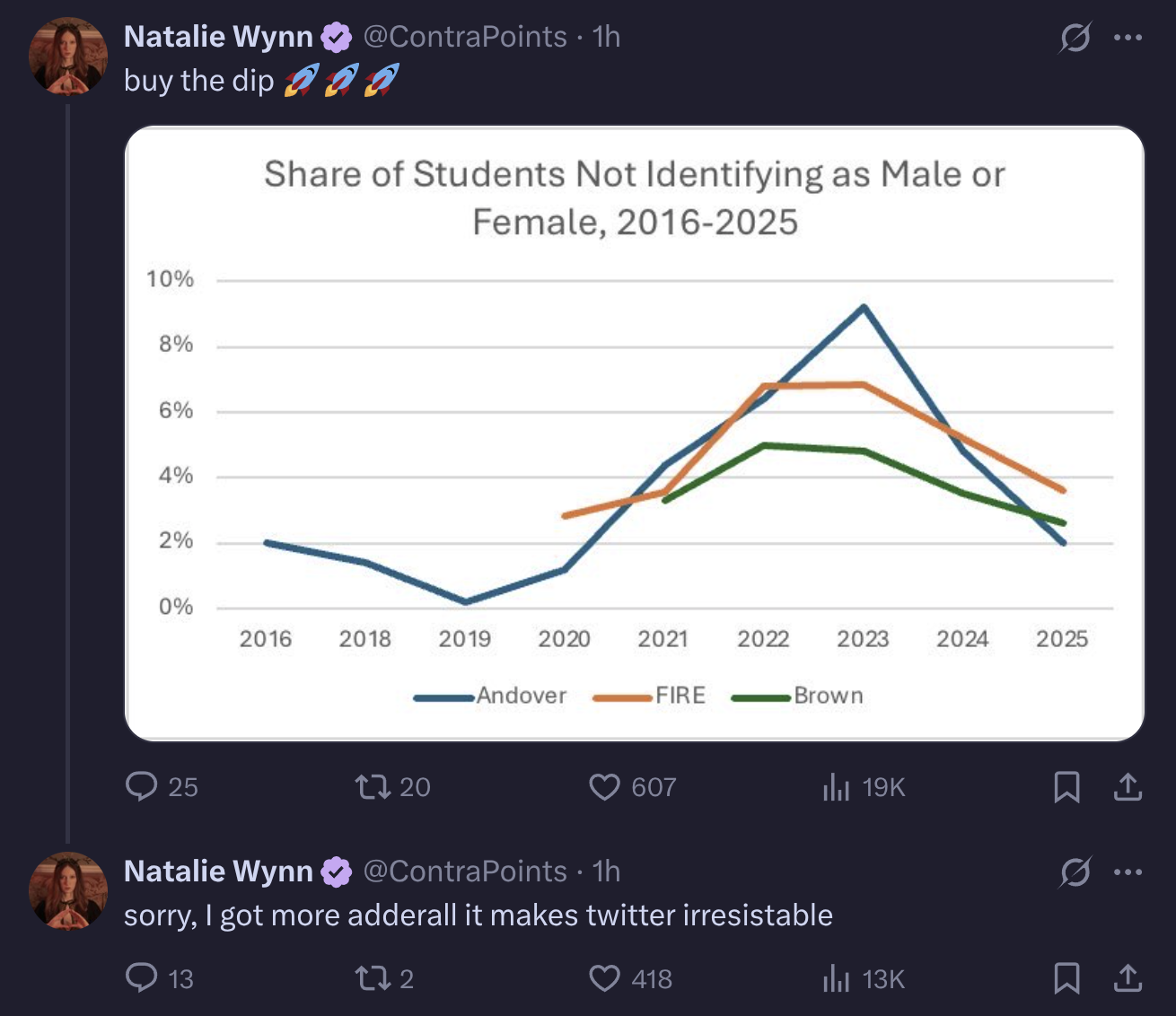1176x1016 pixels.
Task: Bookmark the "buy the dip" tweet
Action: point(1066,787)
